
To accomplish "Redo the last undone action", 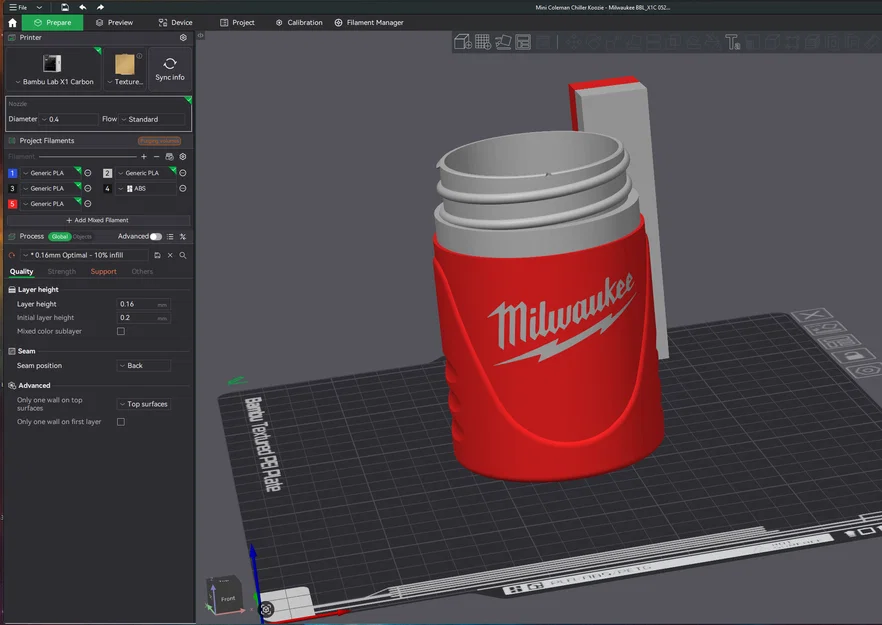I will pyautogui.click(x=100, y=7).
